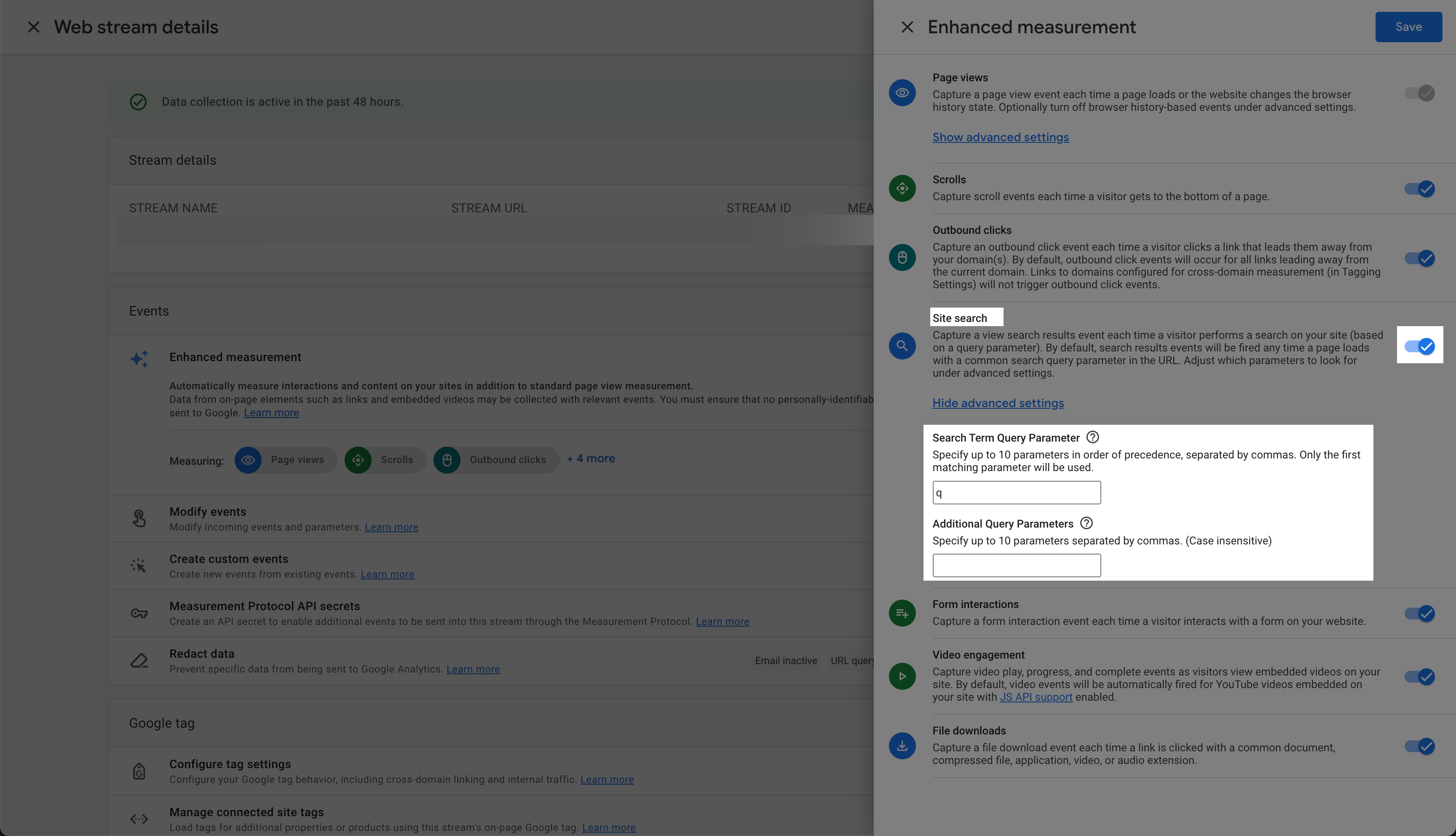
Task: Turn off Scrolls measurement toggle
Action: coord(1420,189)
